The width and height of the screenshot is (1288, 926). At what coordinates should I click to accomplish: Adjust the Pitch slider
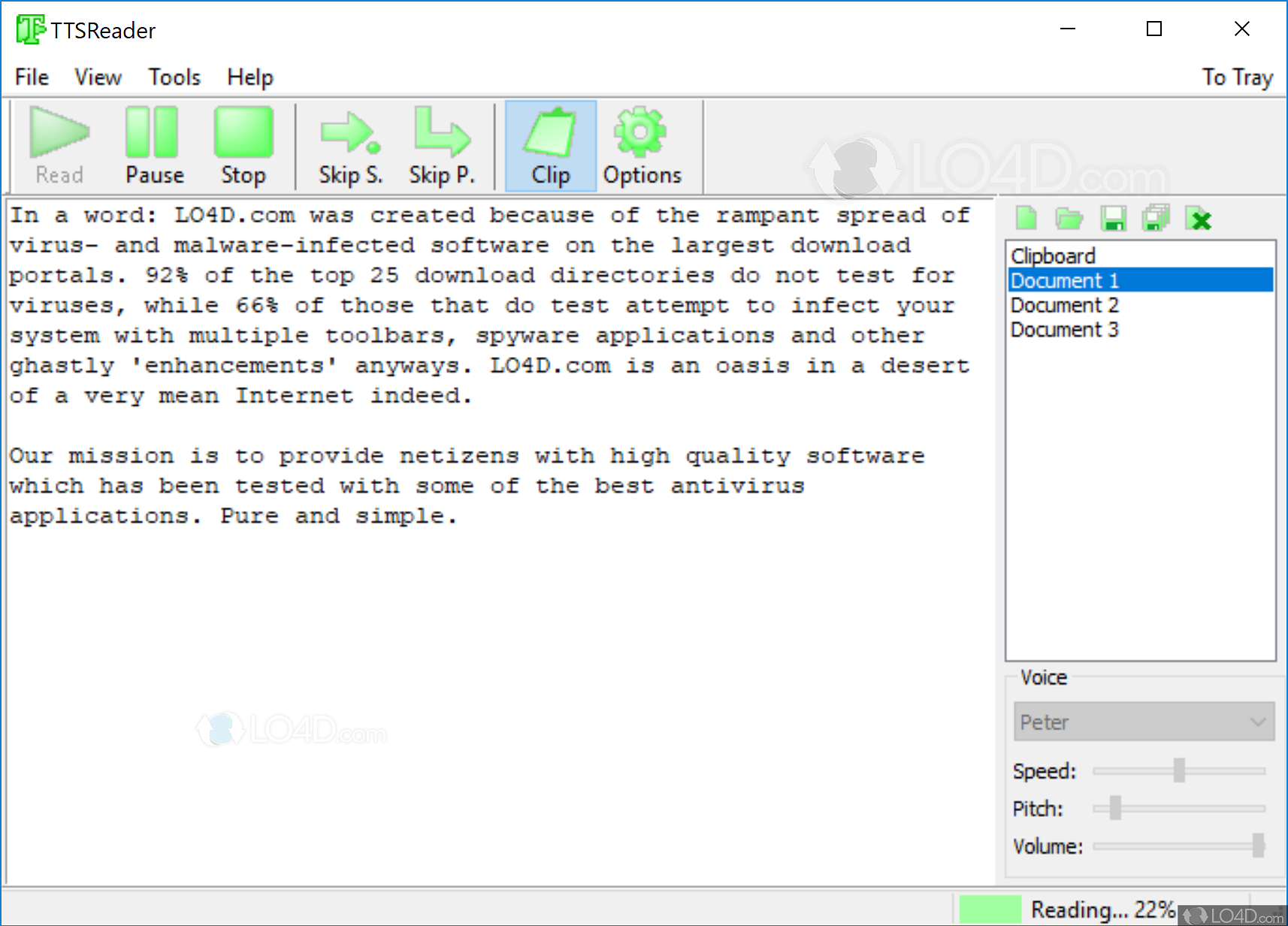tap(1115, 808)
